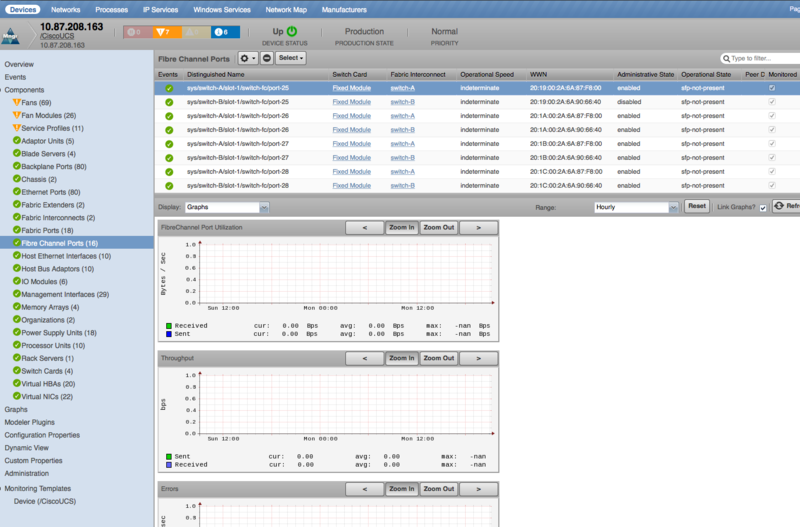Sort table by Operational Speed column
Image resolution: width=800 pixels, height=527 pixels.
click(x=487, y=74)
